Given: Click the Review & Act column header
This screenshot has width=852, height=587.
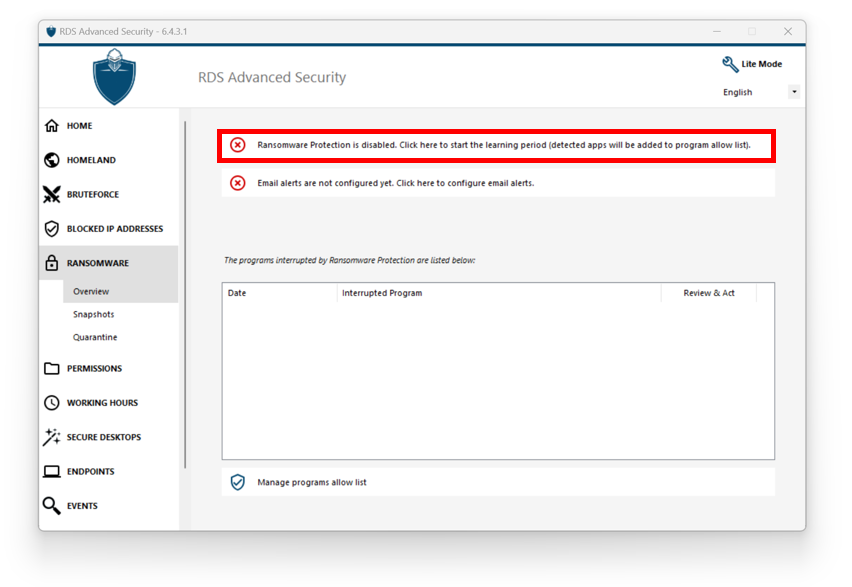Looking at the screenshot, I should tap(709, 293).
